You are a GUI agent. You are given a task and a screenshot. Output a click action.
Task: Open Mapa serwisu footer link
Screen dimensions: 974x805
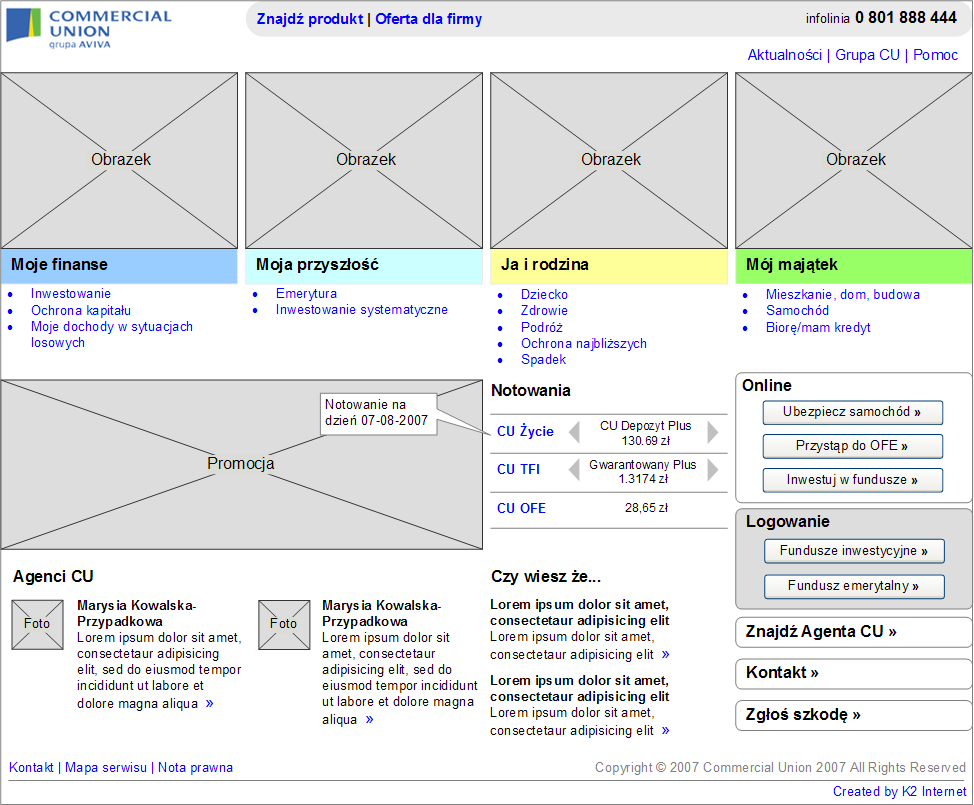coord(106,768)
